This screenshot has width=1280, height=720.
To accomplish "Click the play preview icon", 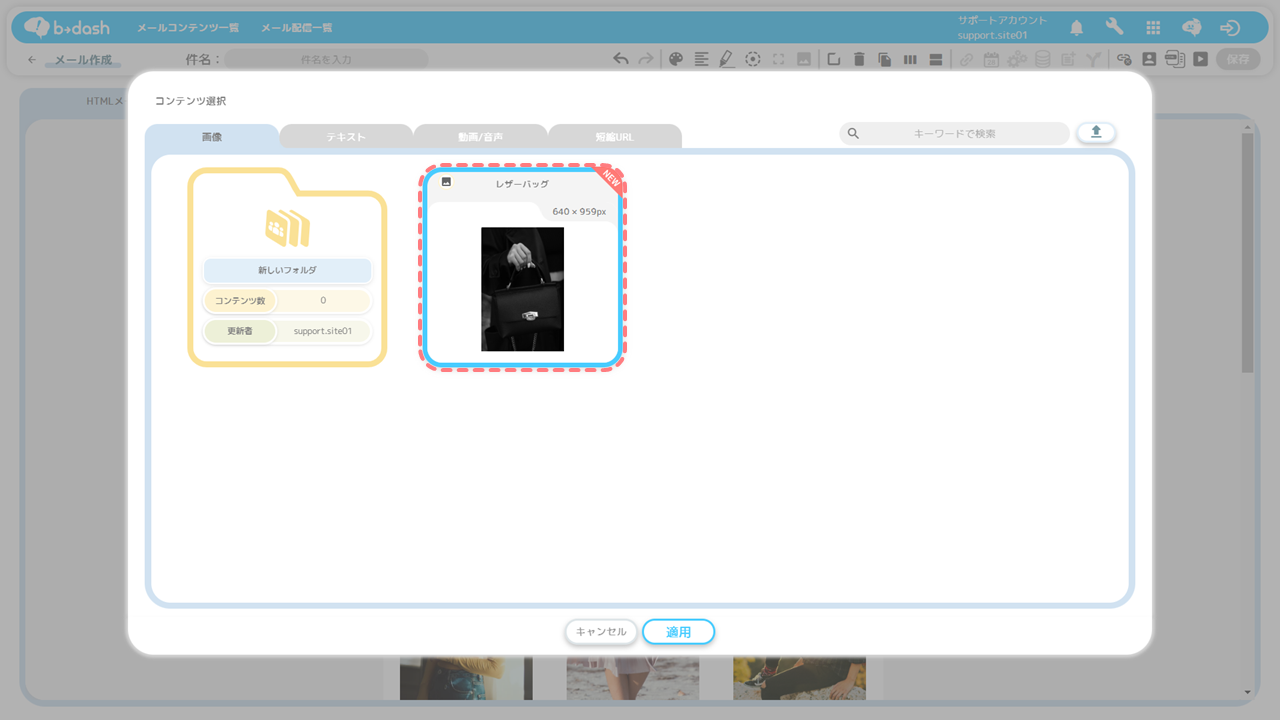I will click(1200, 59).
